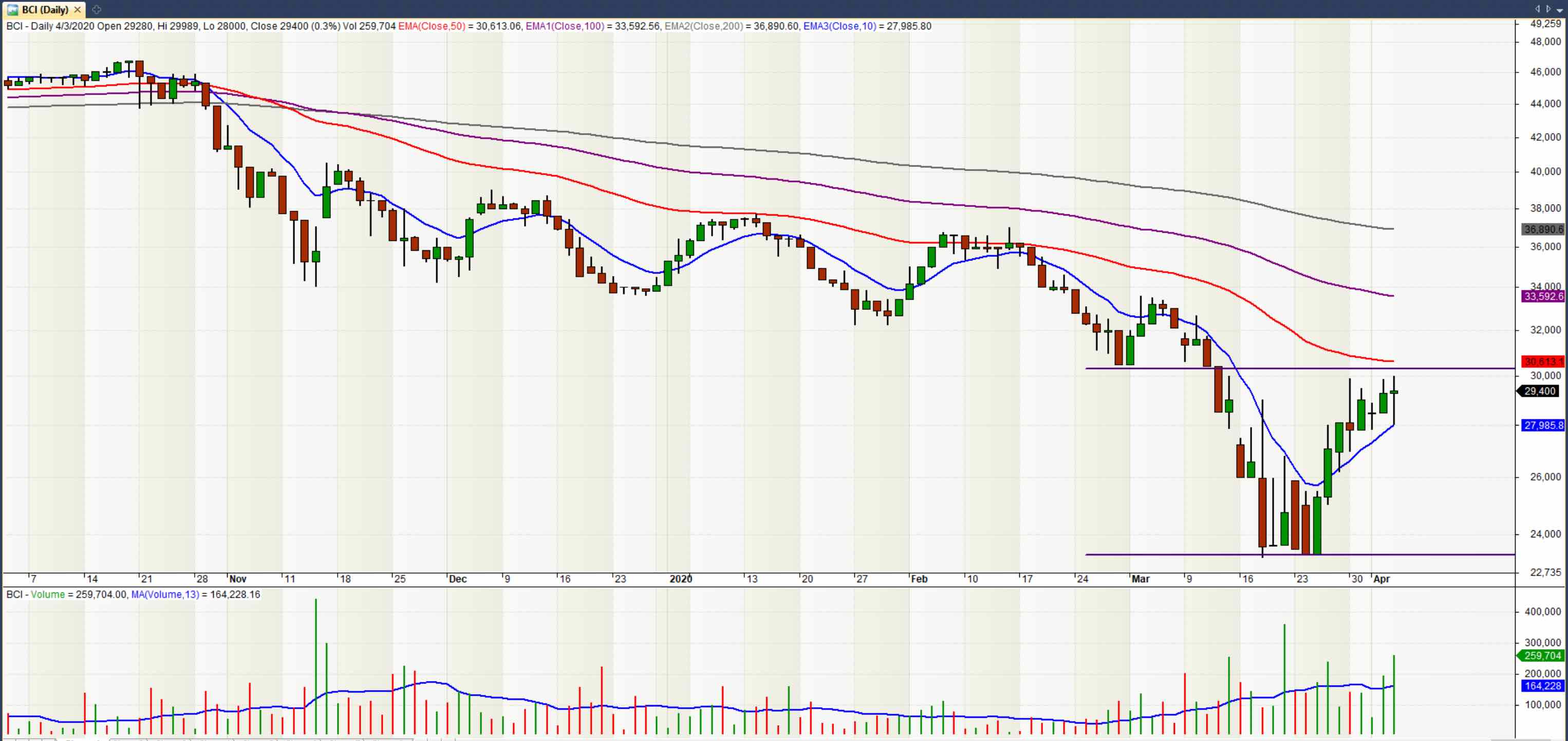Close the BCI (Daily) tab
This screenshot has height=741, width=1568.
click(77, 10)
